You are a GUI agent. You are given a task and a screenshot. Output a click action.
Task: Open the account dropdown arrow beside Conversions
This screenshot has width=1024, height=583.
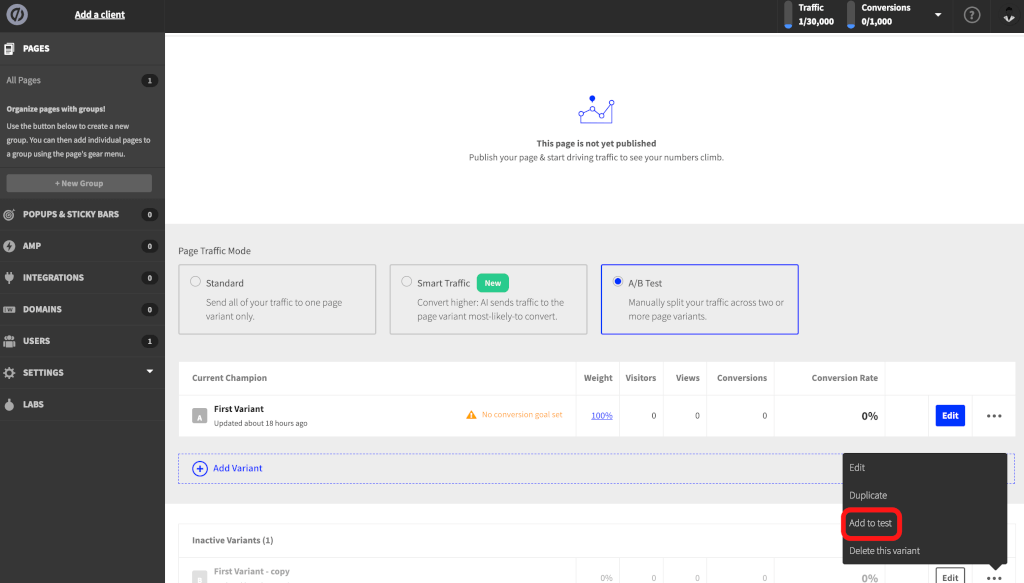click(938, 15)
